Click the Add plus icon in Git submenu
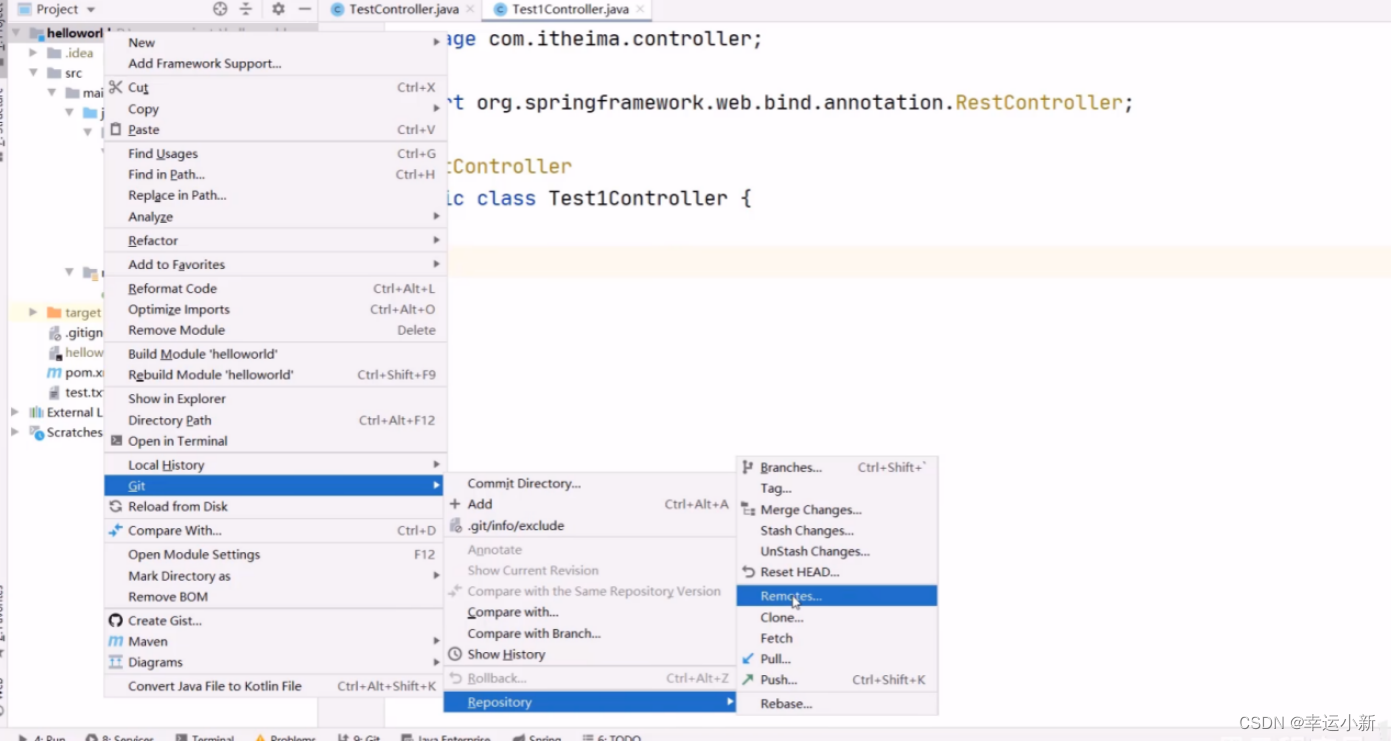 pyautogui.click(x=455, y=504)
